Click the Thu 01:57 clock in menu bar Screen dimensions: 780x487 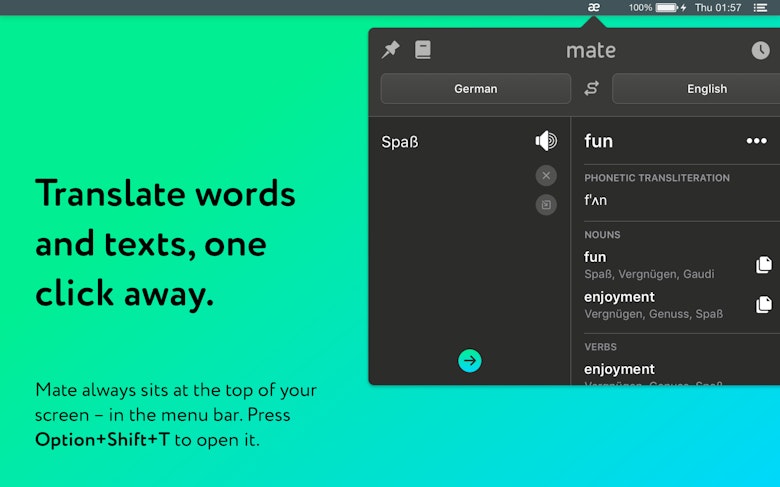(718, 7)
